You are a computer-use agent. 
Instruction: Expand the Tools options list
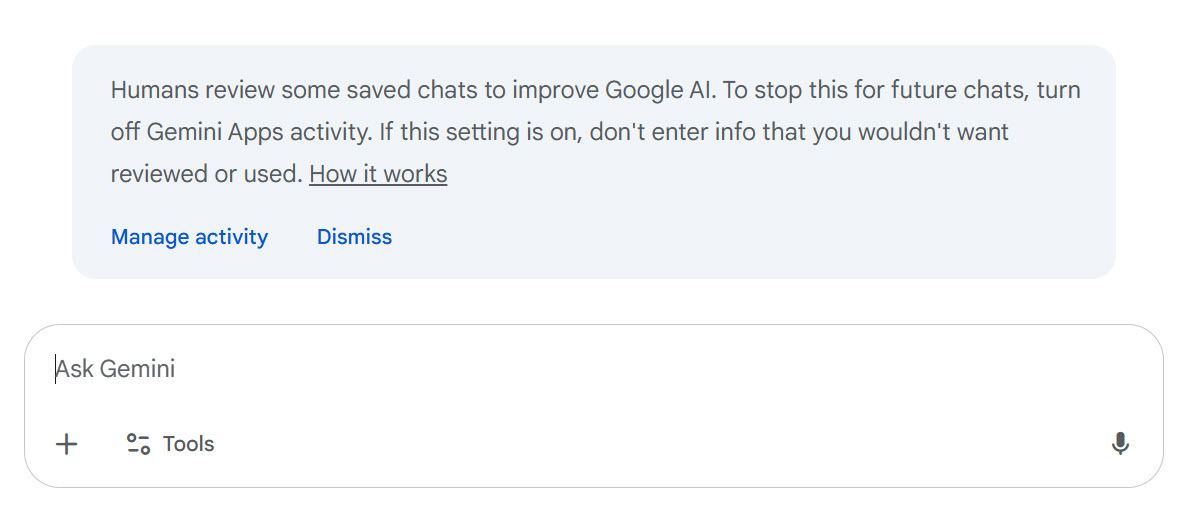[x=170, y=444]
